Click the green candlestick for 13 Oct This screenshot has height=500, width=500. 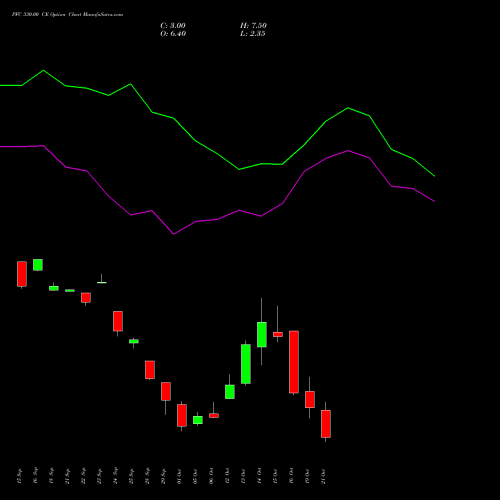(x=246, y=364)
